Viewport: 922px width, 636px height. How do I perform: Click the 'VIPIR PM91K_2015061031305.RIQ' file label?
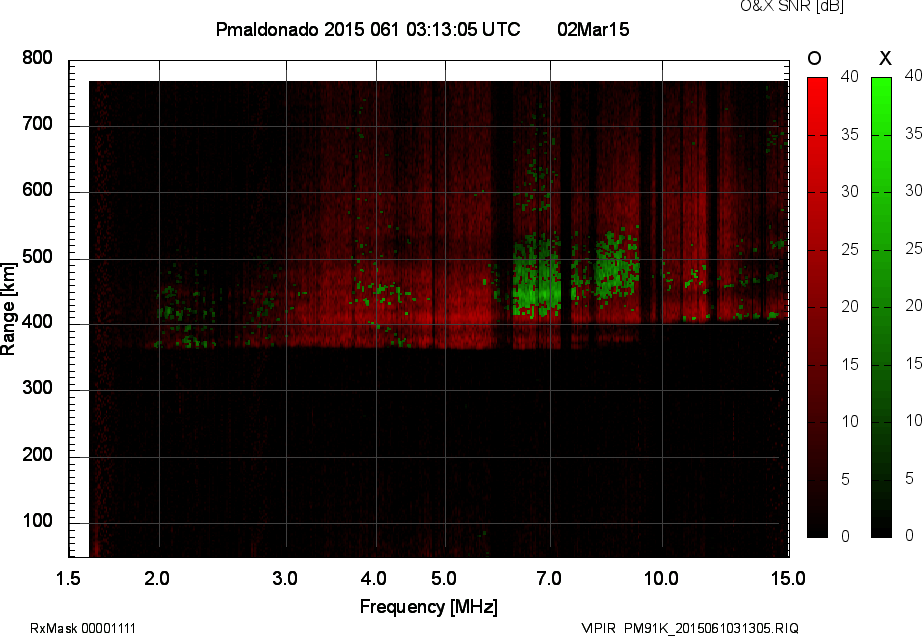(x=690, y=628)
